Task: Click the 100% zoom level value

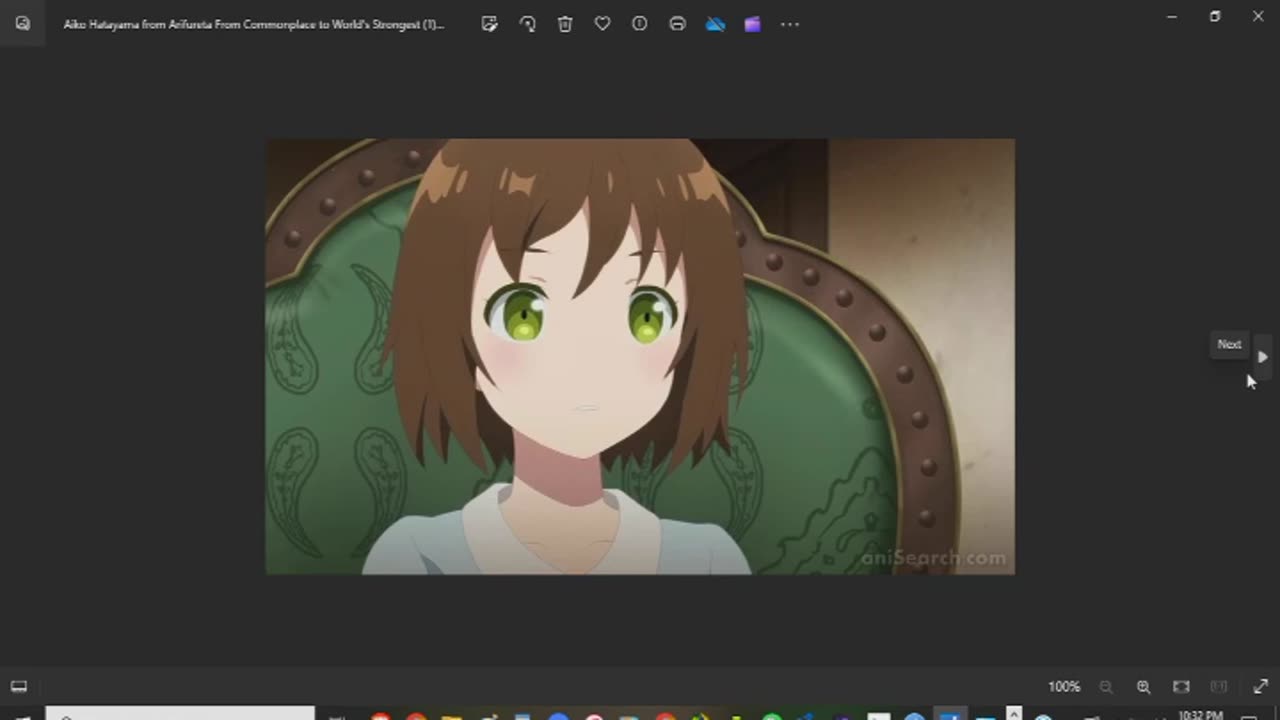Action: tap(1064, 687)
